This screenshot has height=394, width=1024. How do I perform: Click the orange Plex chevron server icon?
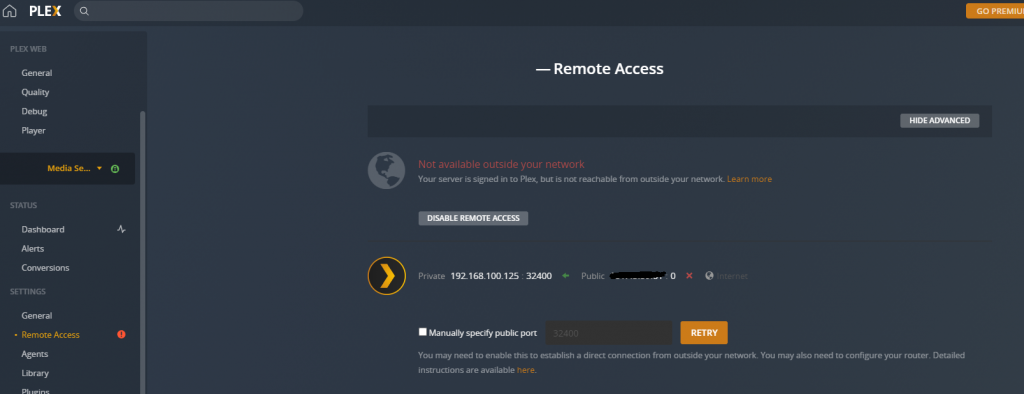387,276
